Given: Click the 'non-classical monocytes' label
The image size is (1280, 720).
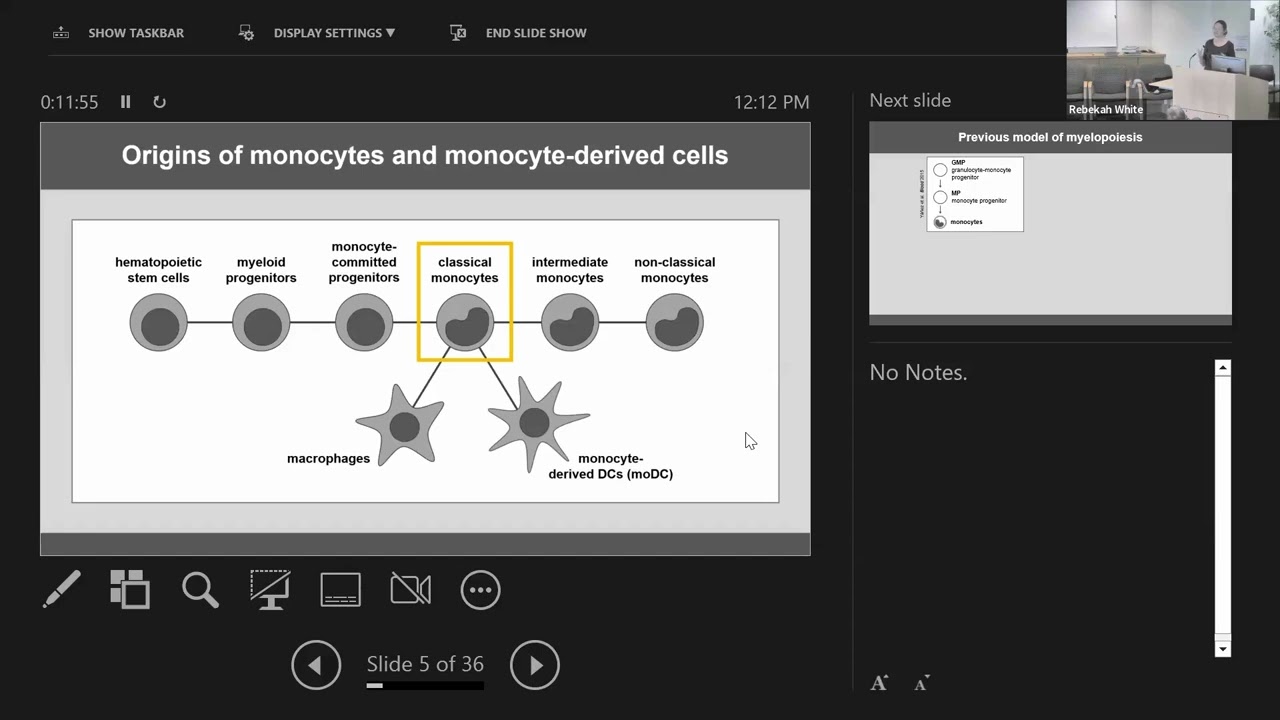Looking at the screenshot, I should click(x=675, y=270).
